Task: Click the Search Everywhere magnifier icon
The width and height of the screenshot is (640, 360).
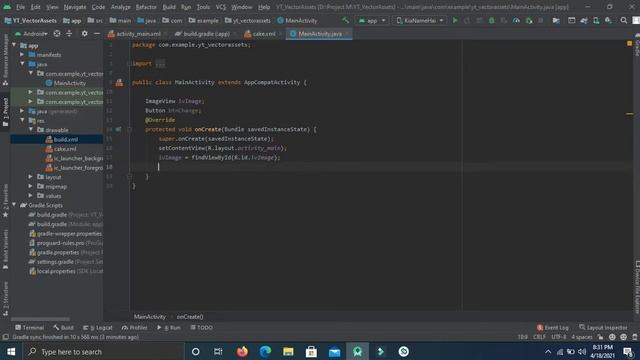Action: (624, 20)
